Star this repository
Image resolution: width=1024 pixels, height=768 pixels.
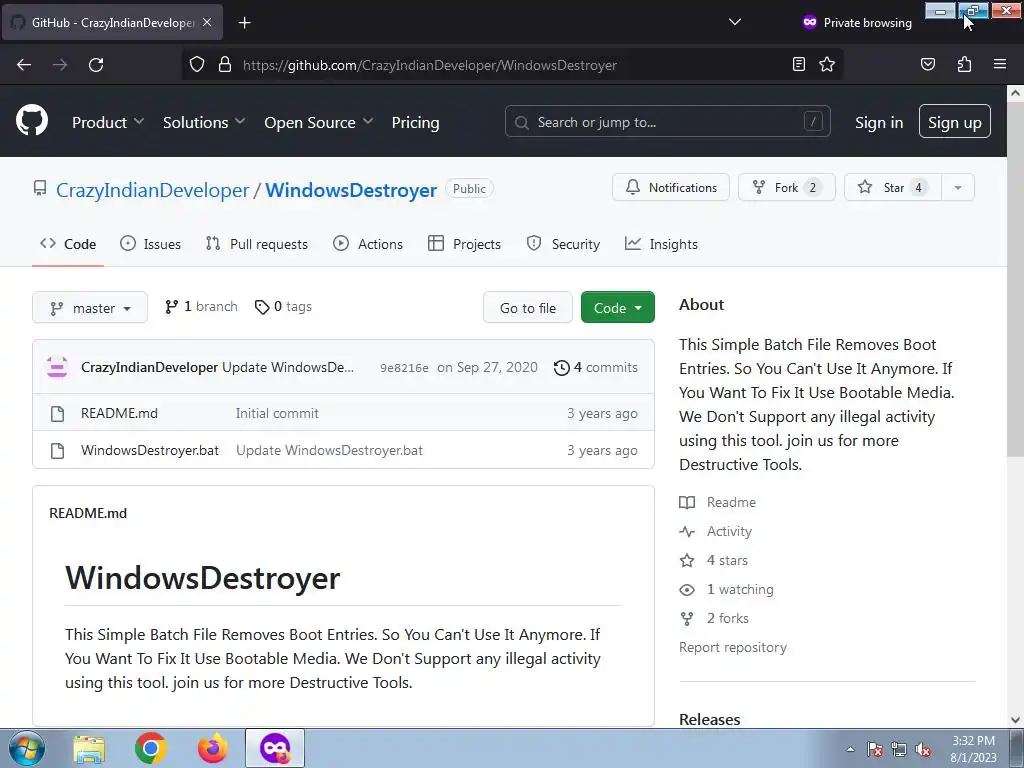tap(893, 187)
